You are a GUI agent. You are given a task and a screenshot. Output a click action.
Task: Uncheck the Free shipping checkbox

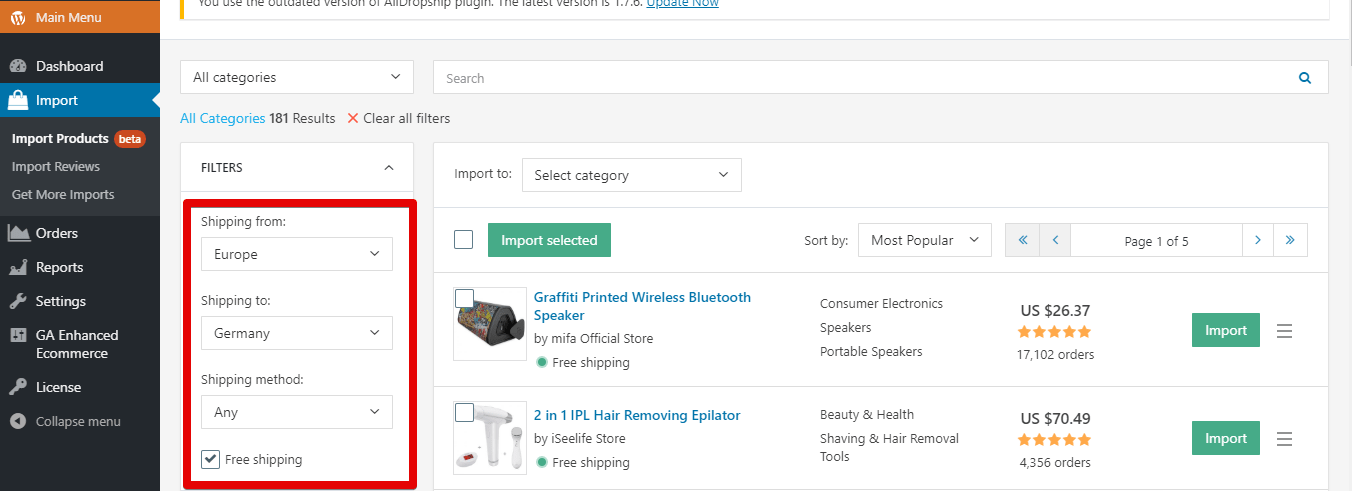tap(210, 459)
